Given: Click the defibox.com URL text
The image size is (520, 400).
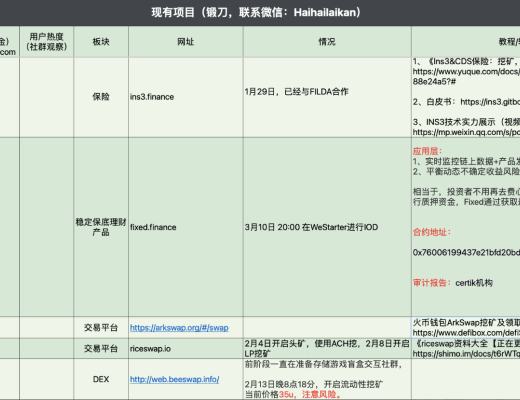Looking at the screenshot, I should pos(466,333).
